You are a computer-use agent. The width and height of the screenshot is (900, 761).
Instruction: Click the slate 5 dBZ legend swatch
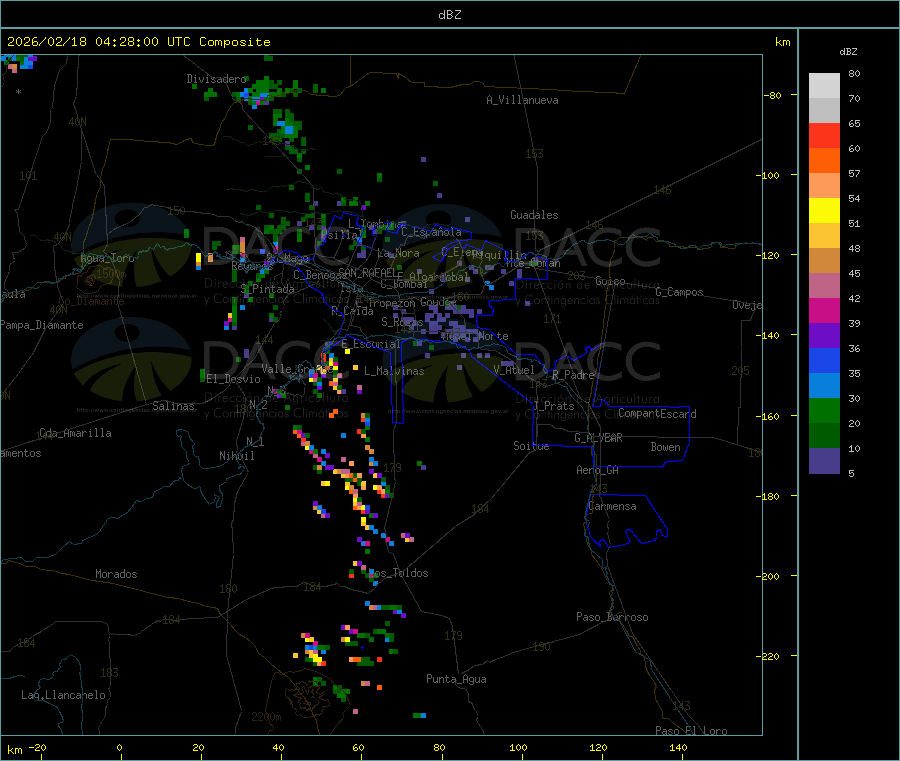tap(824, 461)
